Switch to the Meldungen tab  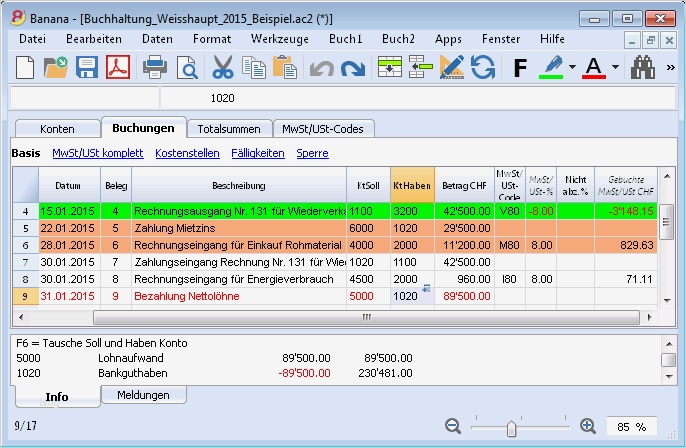point(144,395)
